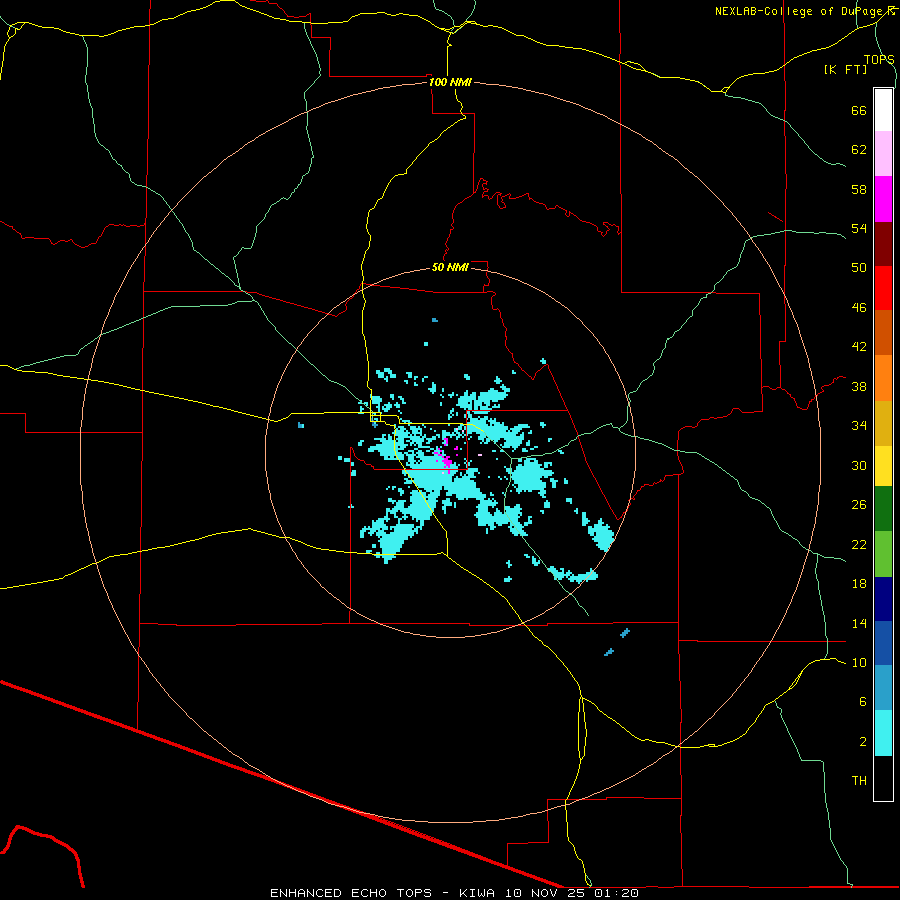Click the legend value 10
900x900 pixels.
point(859,663)
